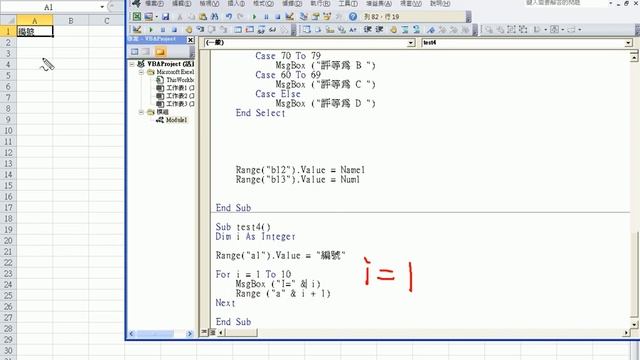Click the Save icon in the VBA toolbar
The image size is (640, 360).
pos(165,16)
